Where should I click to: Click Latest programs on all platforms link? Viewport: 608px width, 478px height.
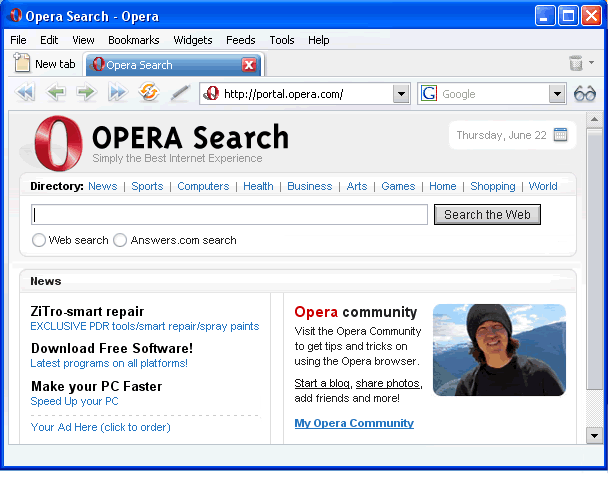tap(109, 364)
